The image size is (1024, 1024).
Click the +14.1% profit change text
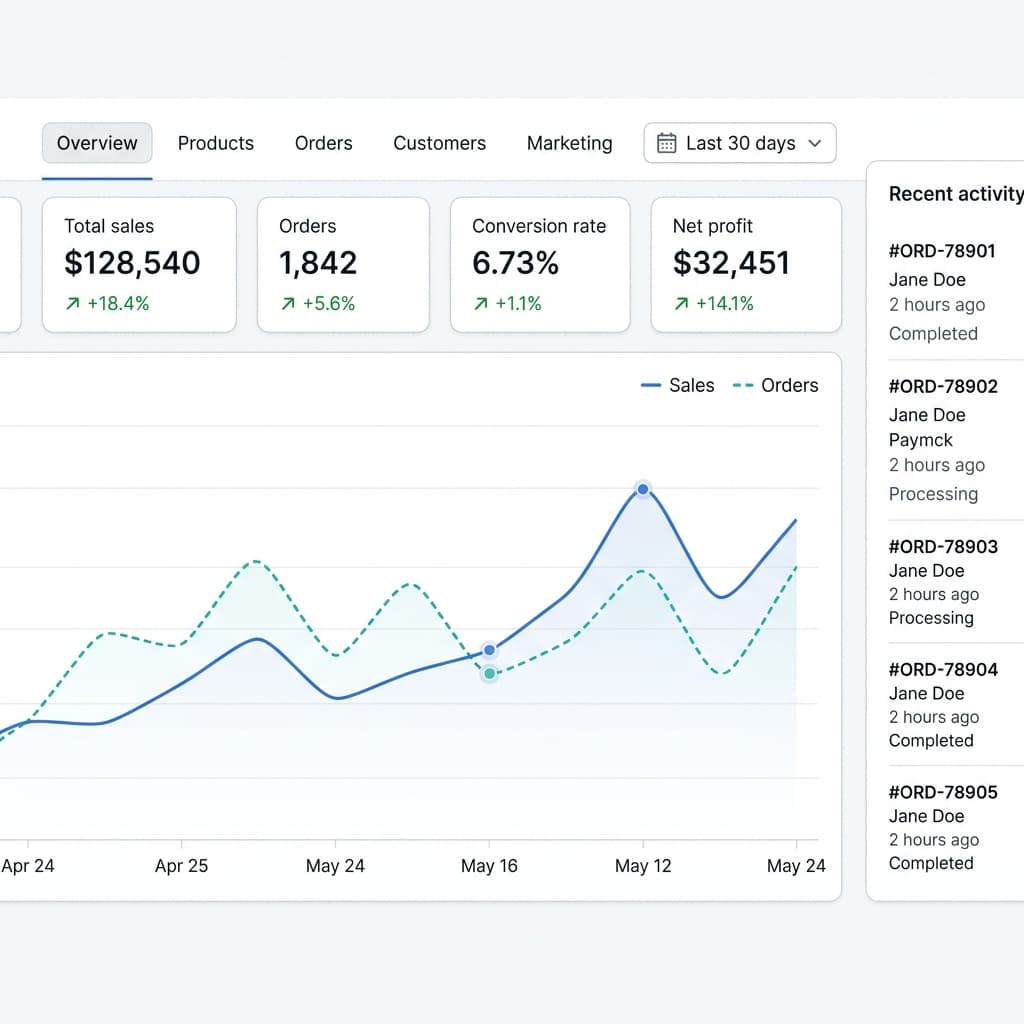pyautogui.click(x=724, y=304)
